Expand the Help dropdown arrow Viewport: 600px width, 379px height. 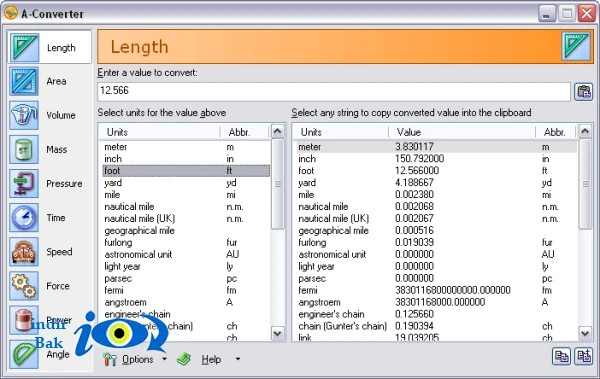(x=238, y=359)
